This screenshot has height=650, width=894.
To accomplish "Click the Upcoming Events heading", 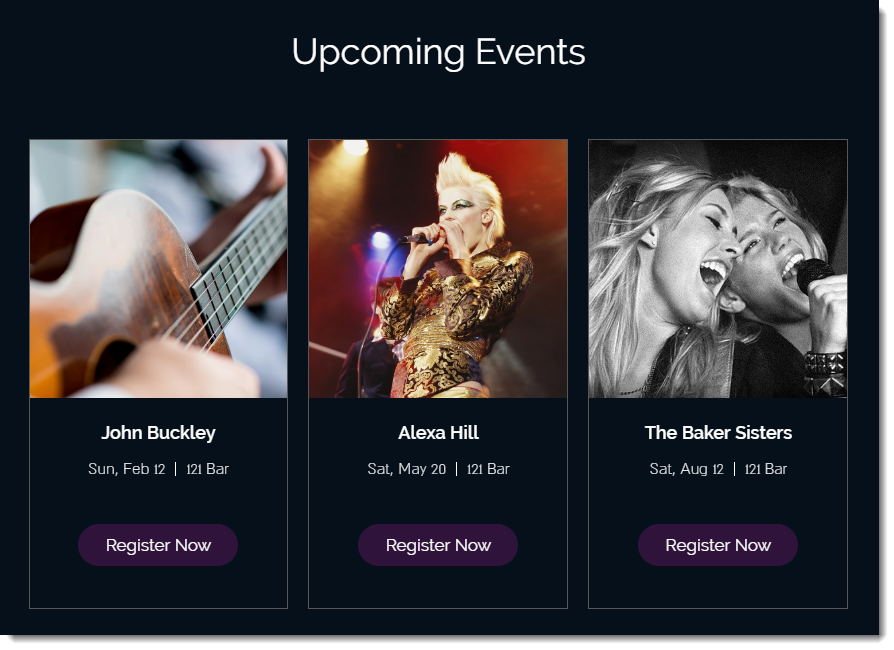I will click(438, 52).
